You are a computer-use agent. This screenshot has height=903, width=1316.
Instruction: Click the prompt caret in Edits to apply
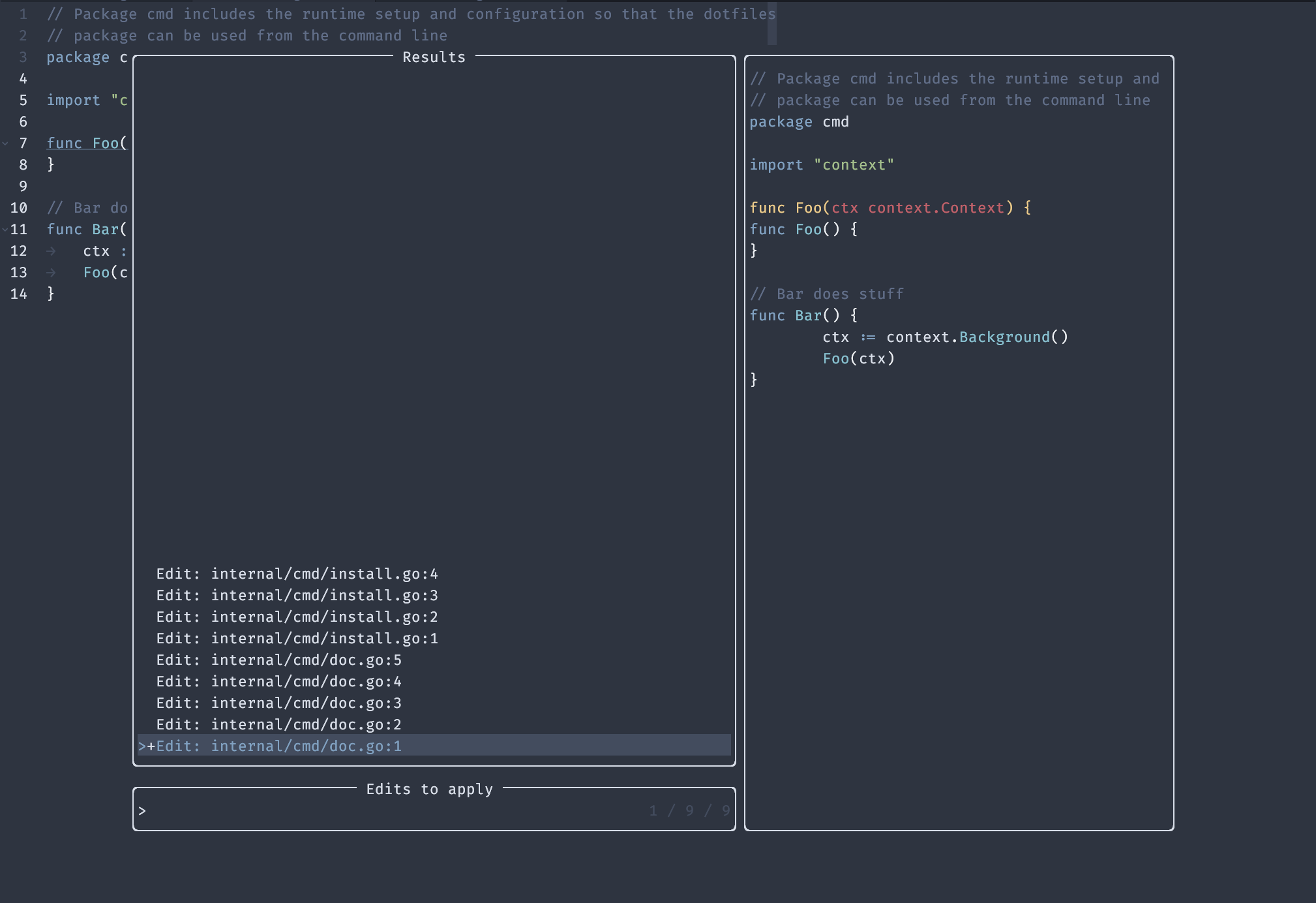(x=142, y=810)
